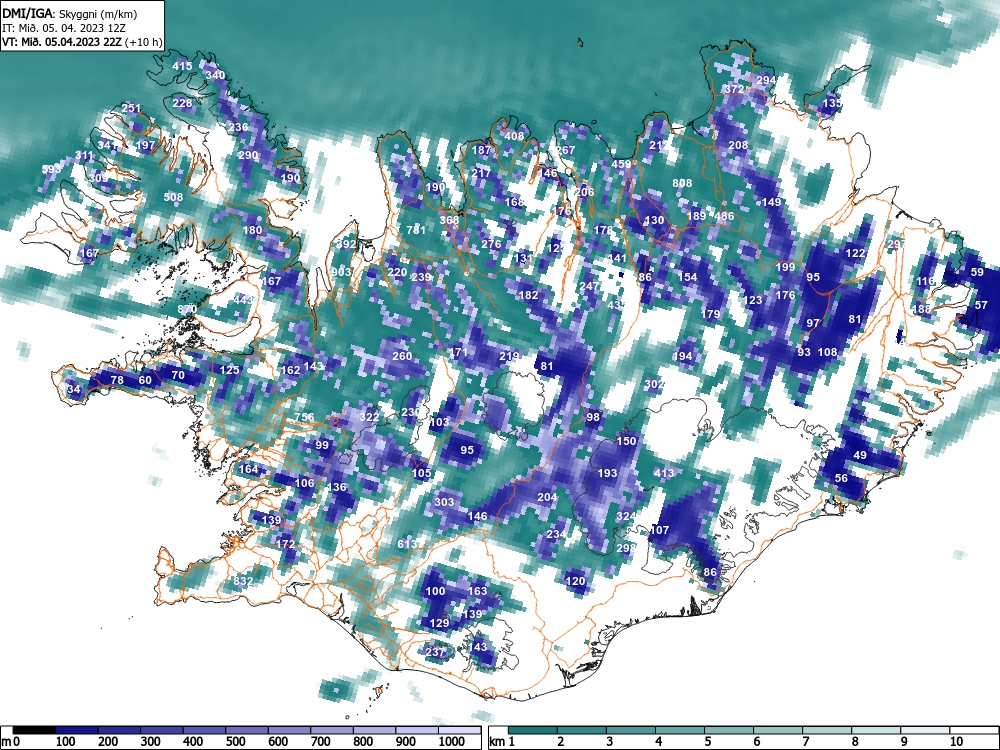Click visibility value 340 on the map
The height and width of the screenshot is (750, 1000).
click(x=216, y=75)
